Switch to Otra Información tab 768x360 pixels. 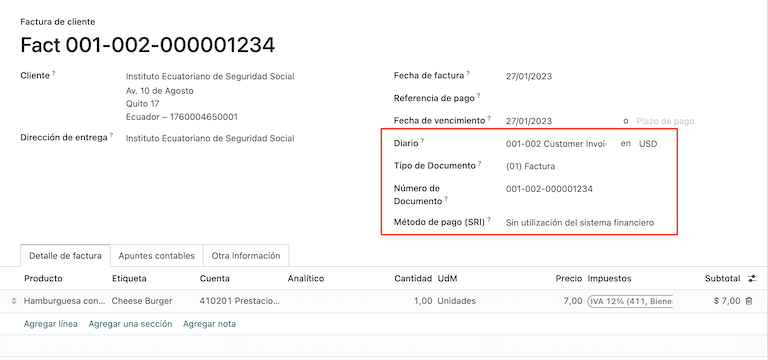tap(246, 256)
